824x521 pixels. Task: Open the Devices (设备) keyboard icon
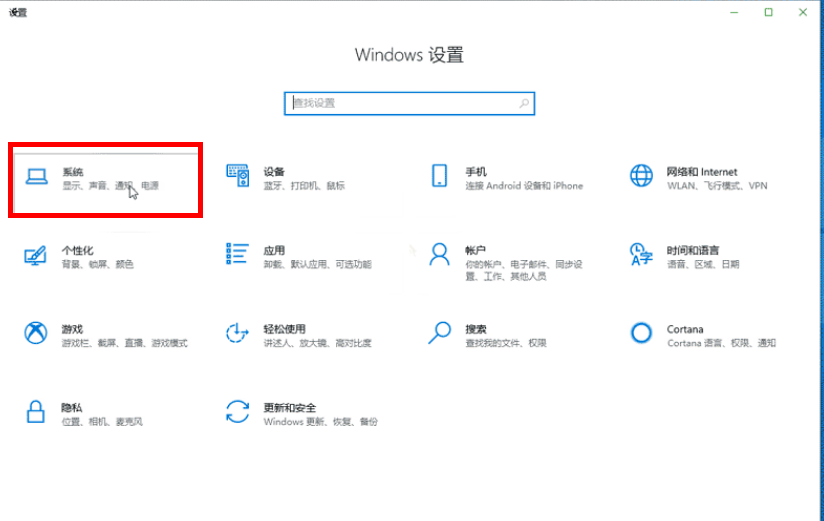(x=237, y=177)
